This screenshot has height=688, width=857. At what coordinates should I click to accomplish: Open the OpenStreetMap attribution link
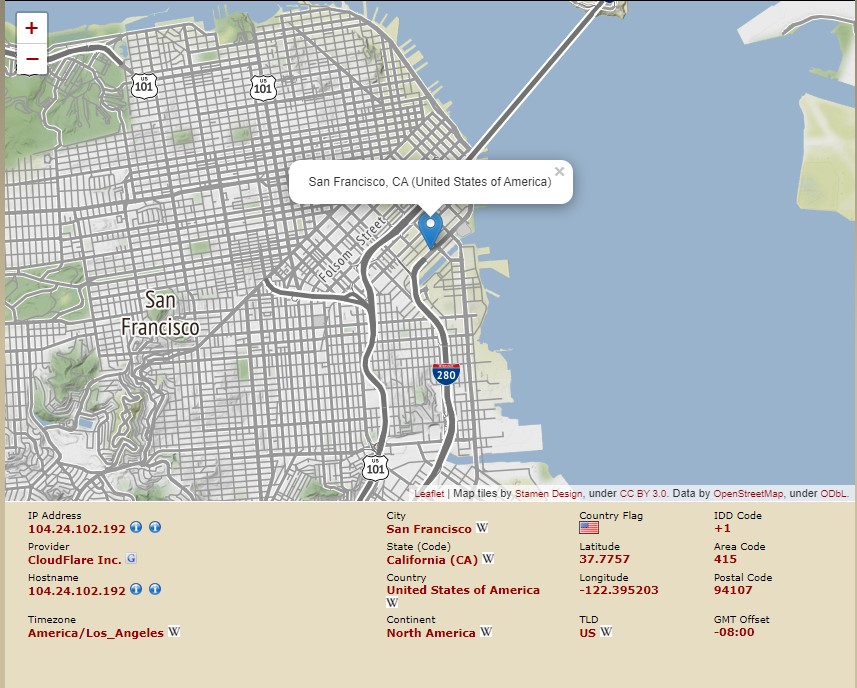tap(741, 494)
